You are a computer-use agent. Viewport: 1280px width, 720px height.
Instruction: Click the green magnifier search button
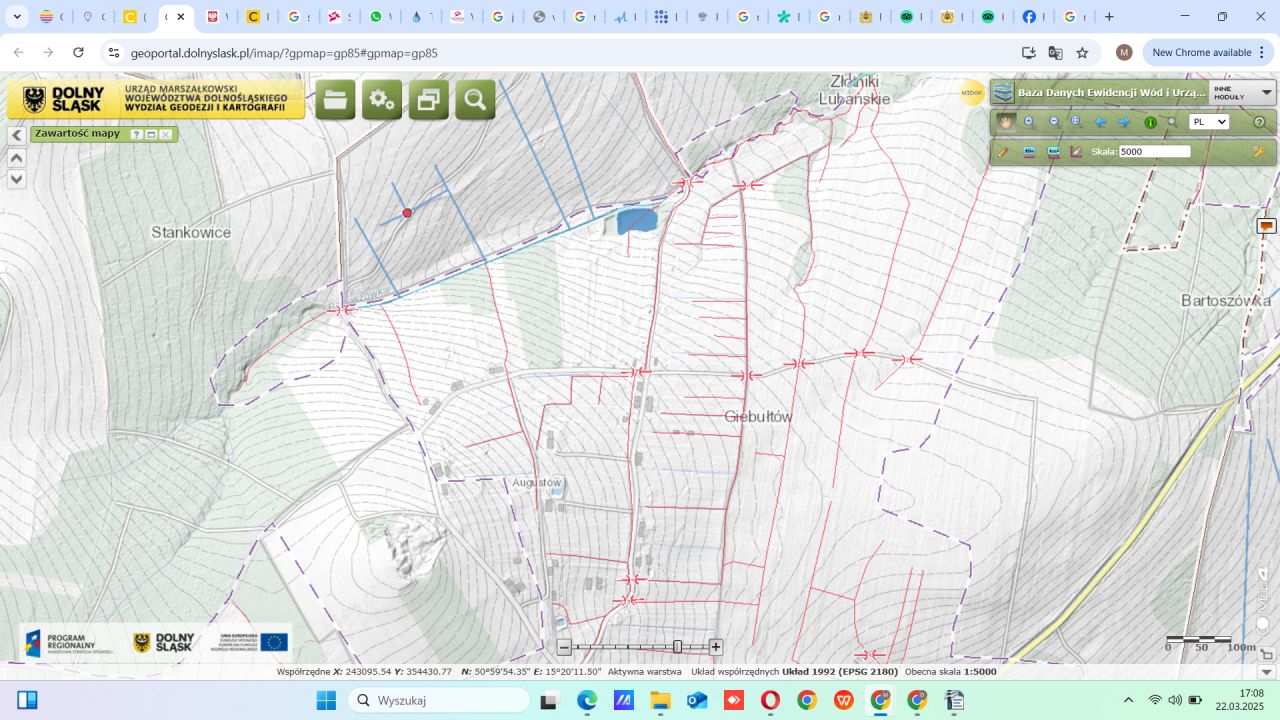(475, 100)
